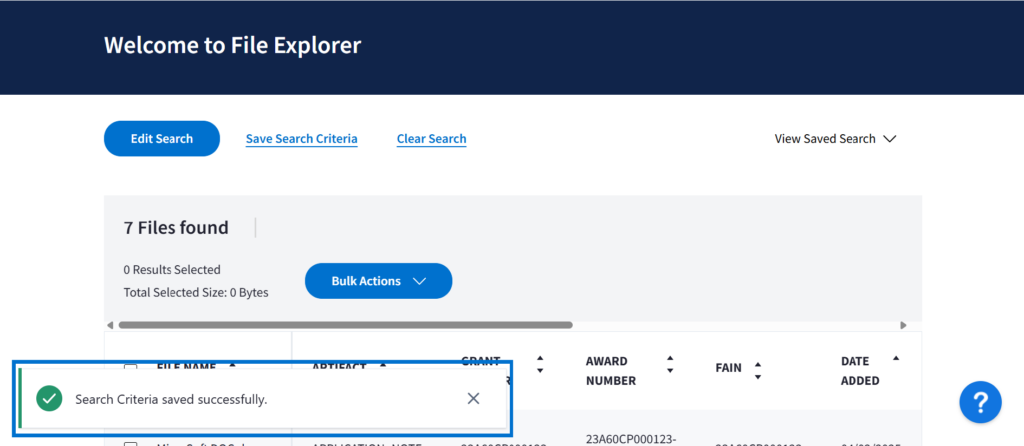Click the Edit Search button
This screenshot has width=1024, height=446.
(x=162, y=139)
